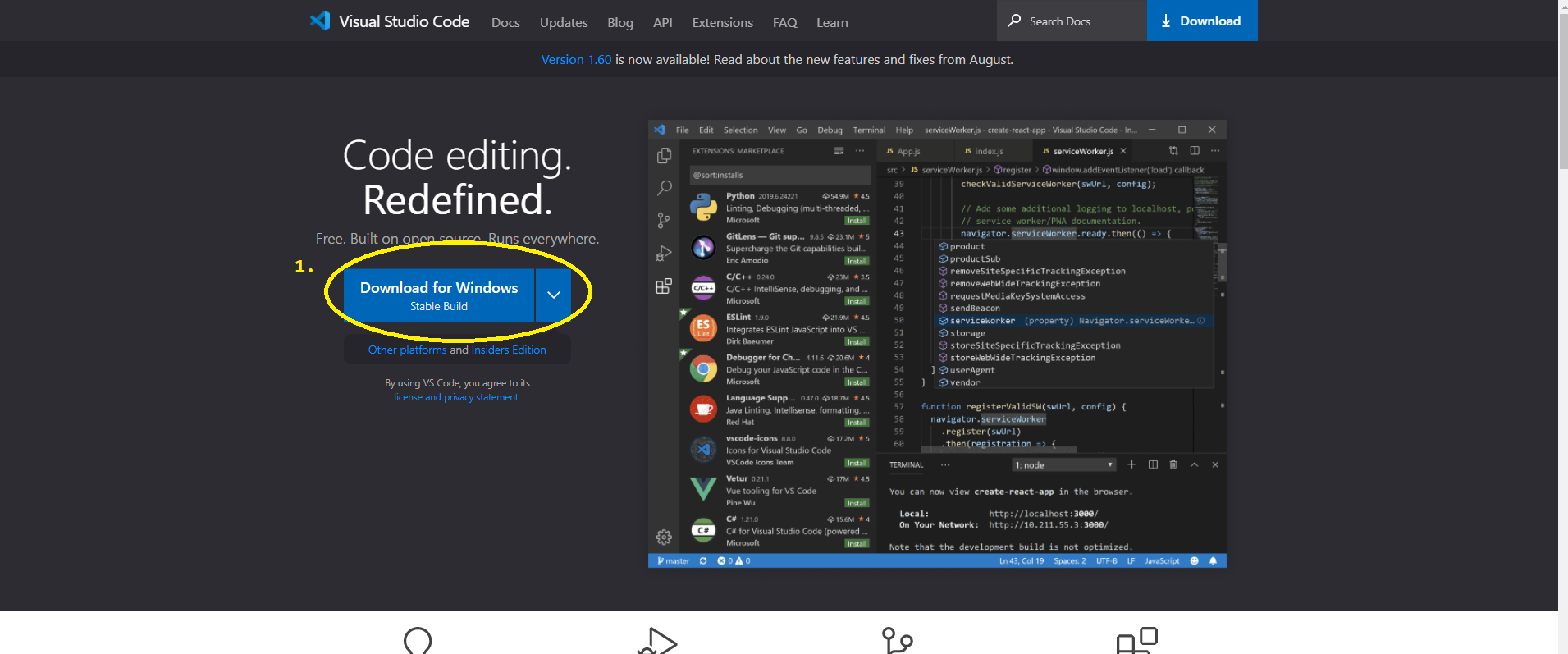Click the synchronize changes status bar icon
Image resolution: width=1568 pixels, height=654 pixels.
(703, 561)
